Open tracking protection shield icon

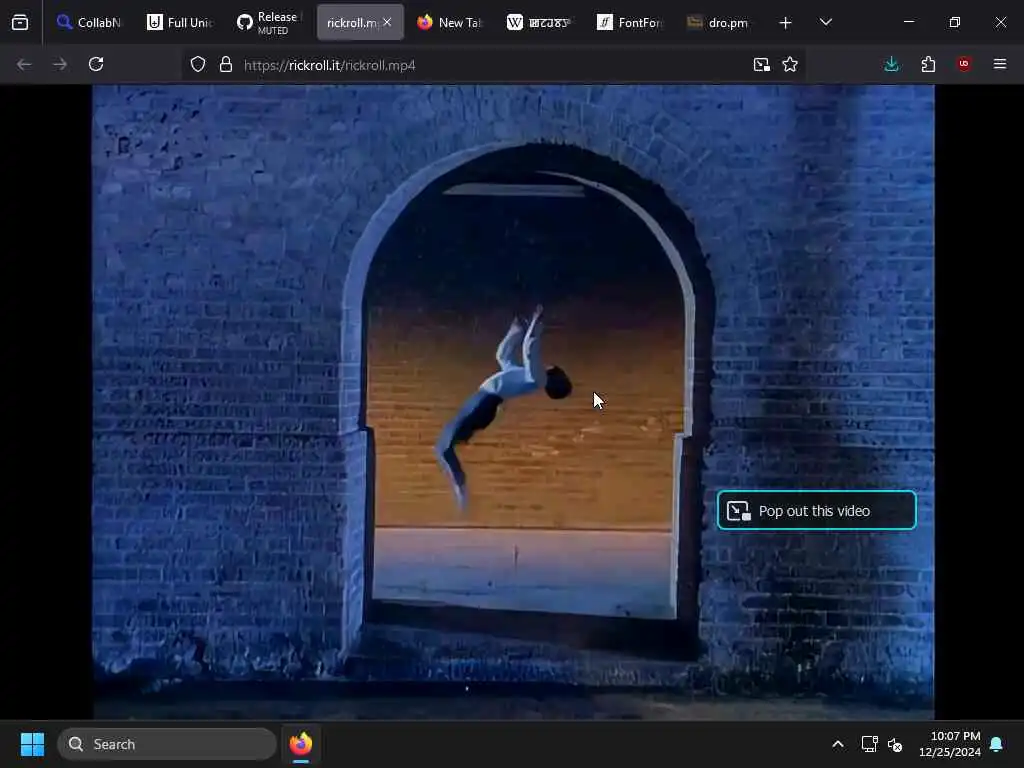pos(198,65)
